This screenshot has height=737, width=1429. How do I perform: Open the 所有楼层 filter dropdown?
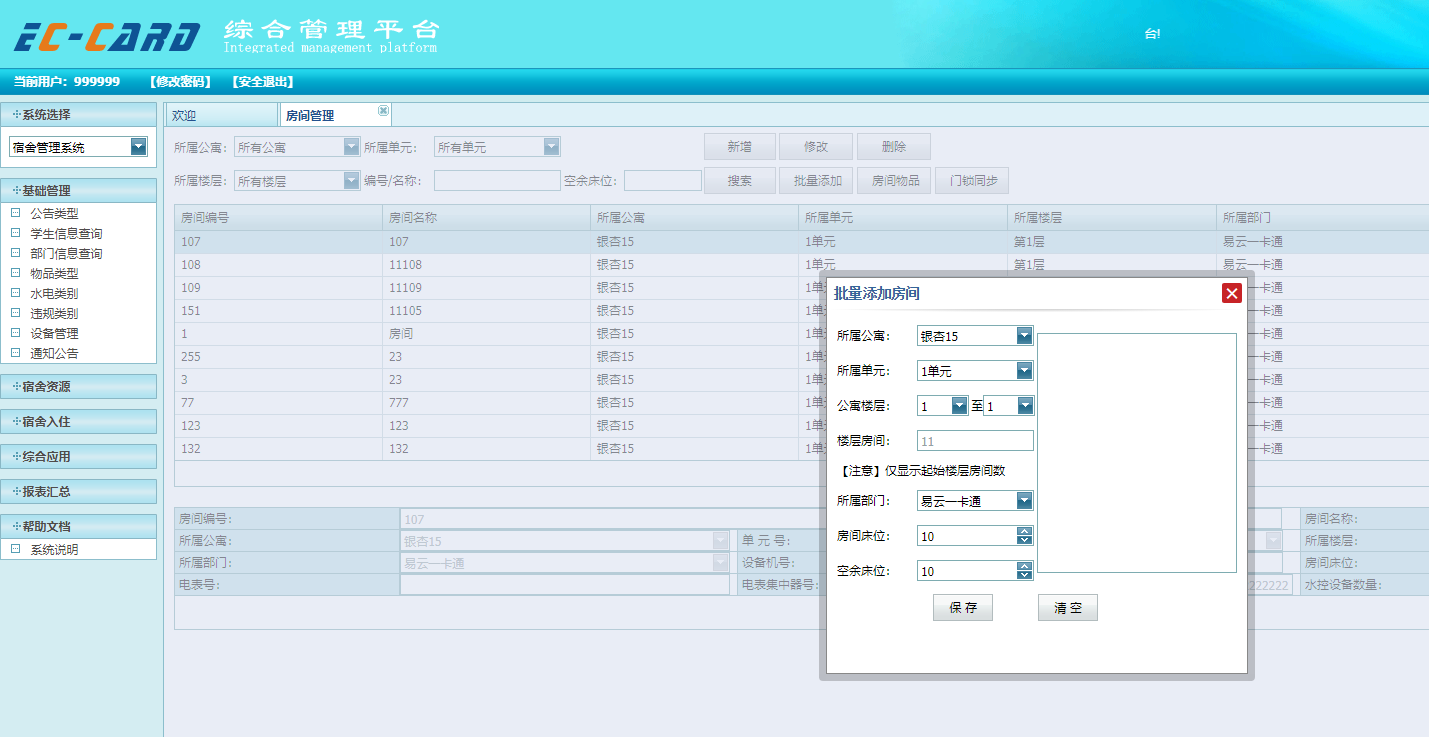[x=351, y=181]
